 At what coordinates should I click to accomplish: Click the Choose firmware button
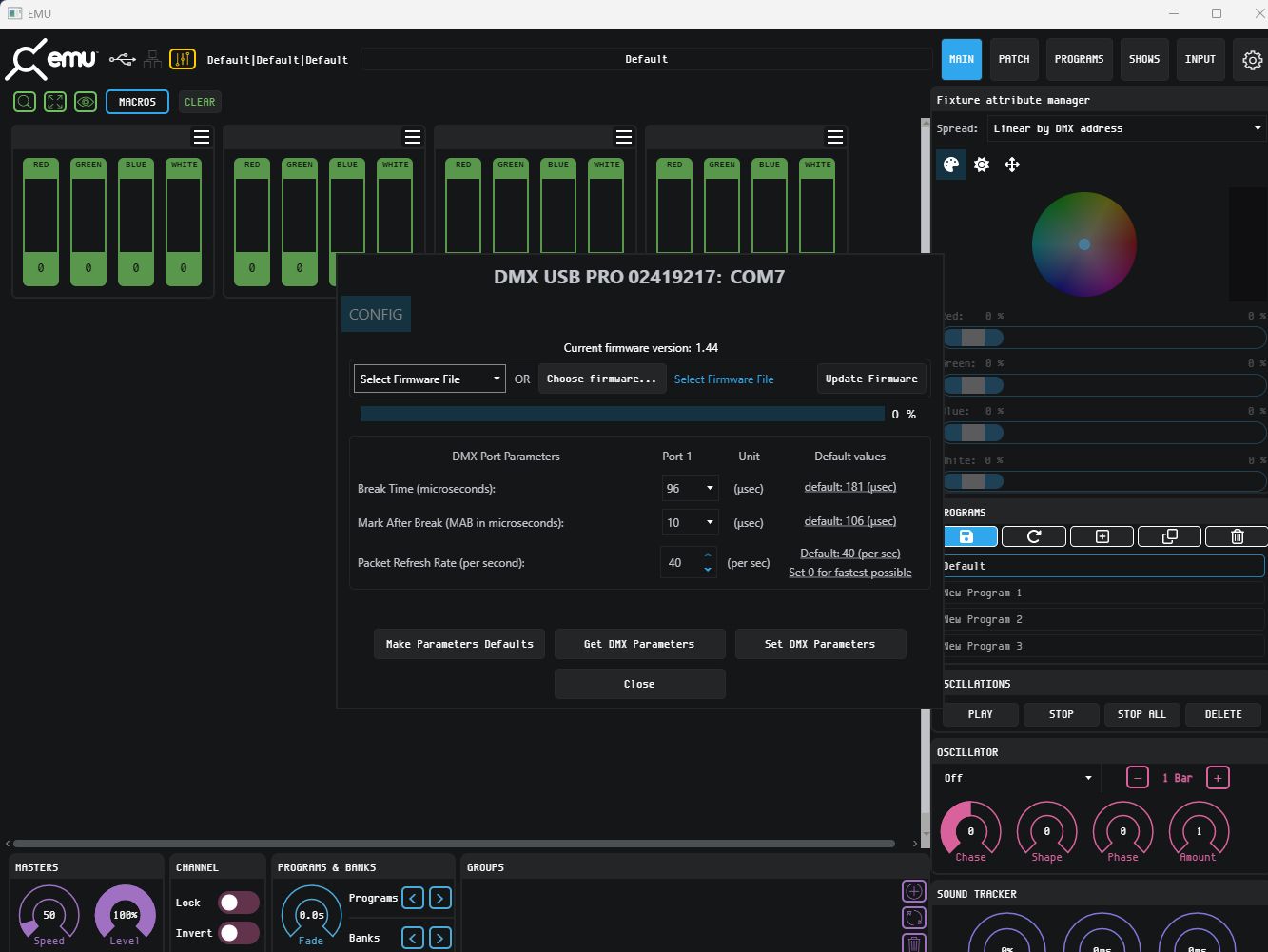click(602, 379)
